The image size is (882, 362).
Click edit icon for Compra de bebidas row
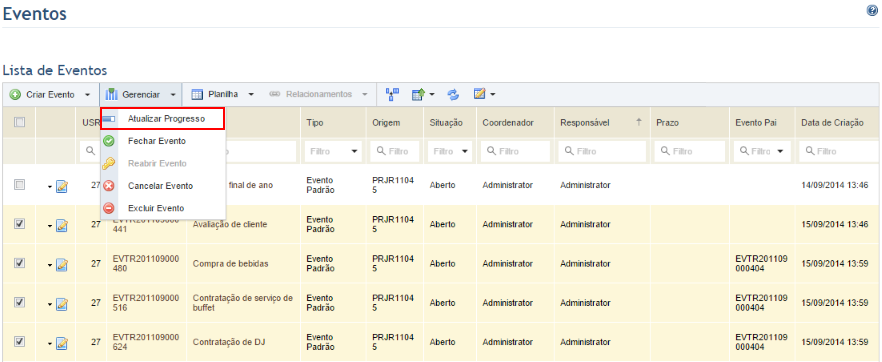(62, 264)
